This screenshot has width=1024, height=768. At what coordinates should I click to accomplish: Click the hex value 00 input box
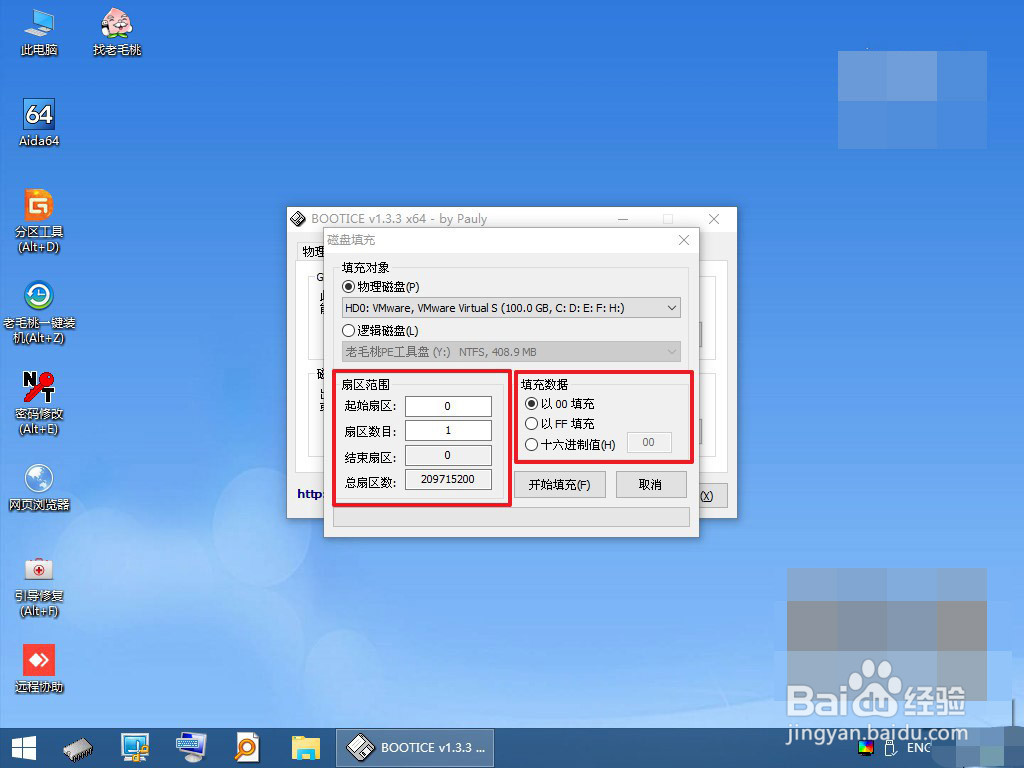click(x=649, y=442)
